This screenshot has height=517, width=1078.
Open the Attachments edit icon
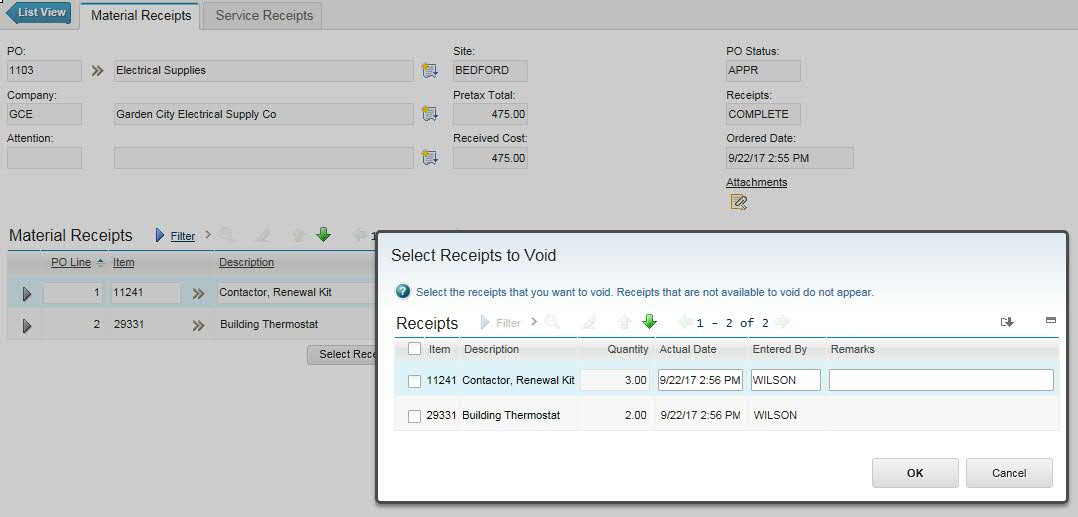click(x=738, y=202)
